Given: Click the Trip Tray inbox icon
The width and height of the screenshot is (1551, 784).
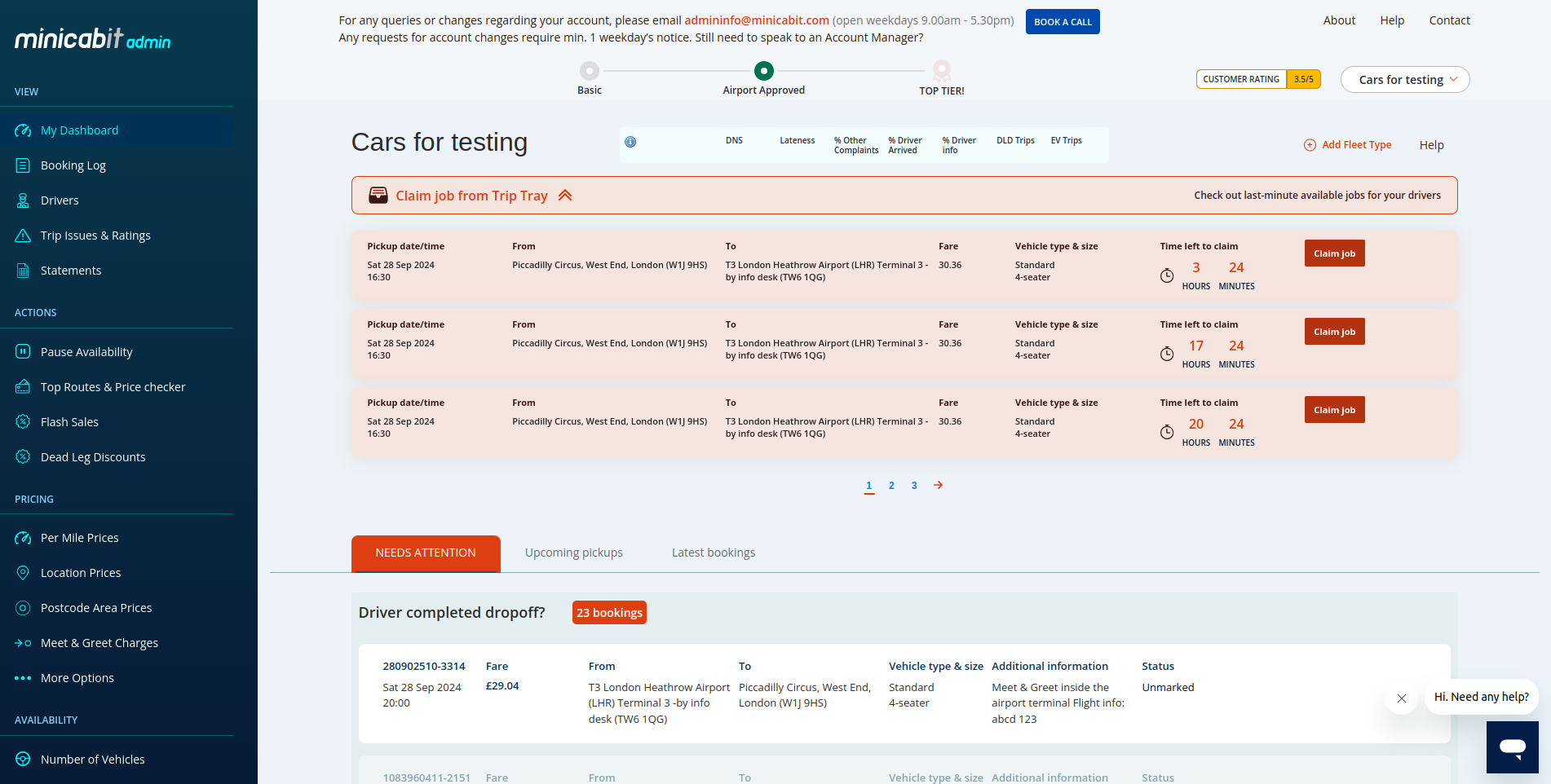Looking at the screenshot, I should [378, 196].
